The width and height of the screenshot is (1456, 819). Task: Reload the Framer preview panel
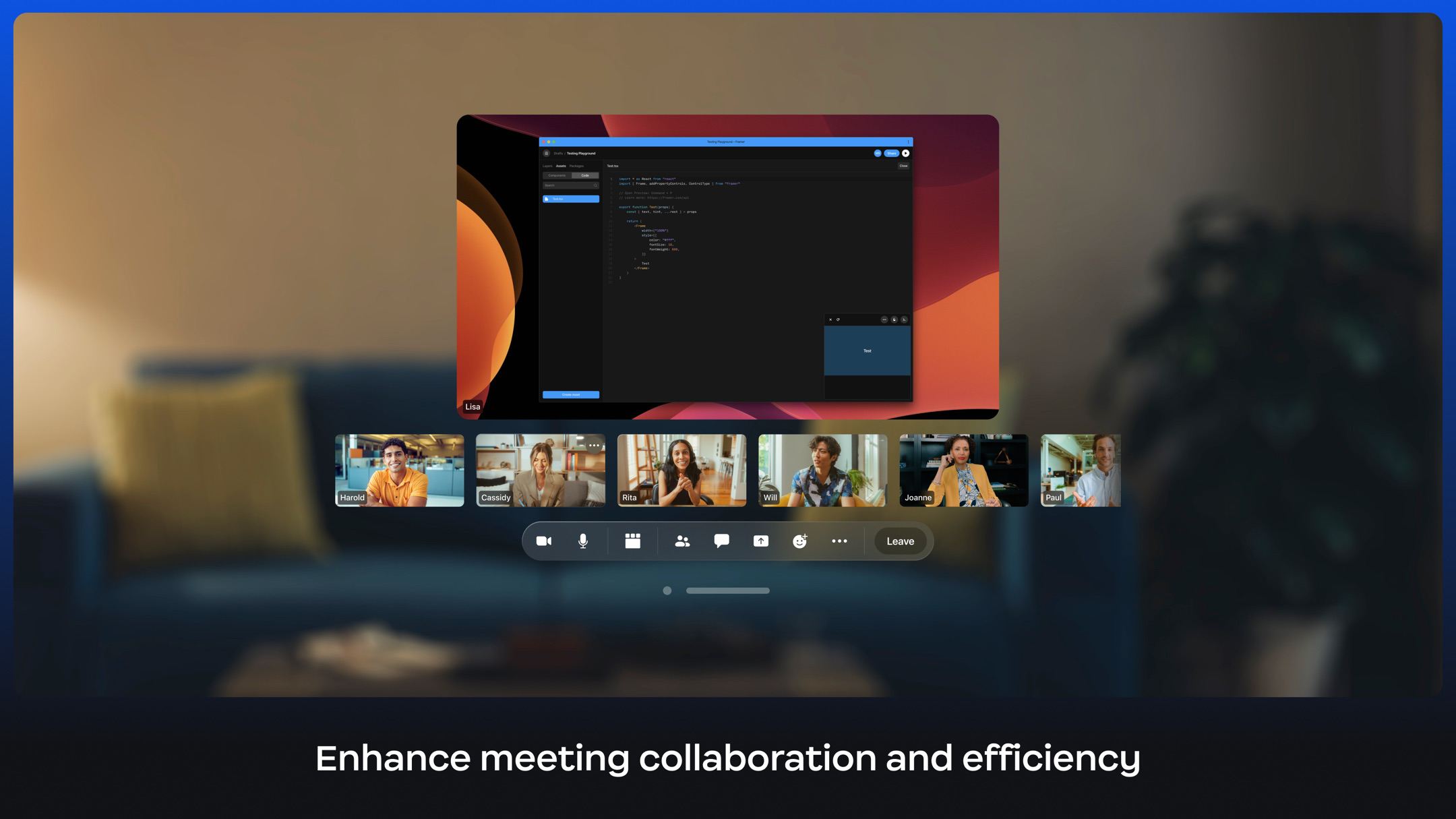[x=838, y=320]
